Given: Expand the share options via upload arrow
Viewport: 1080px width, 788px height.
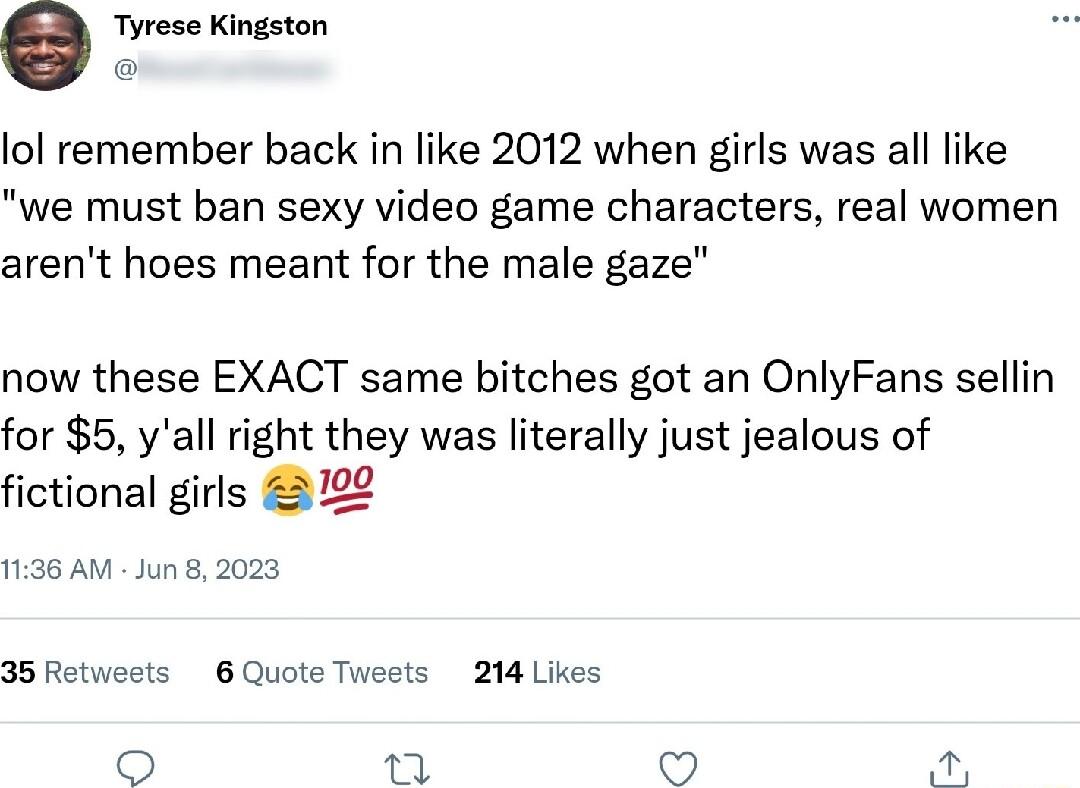Looking at the screenshot, I should (948, 768).
